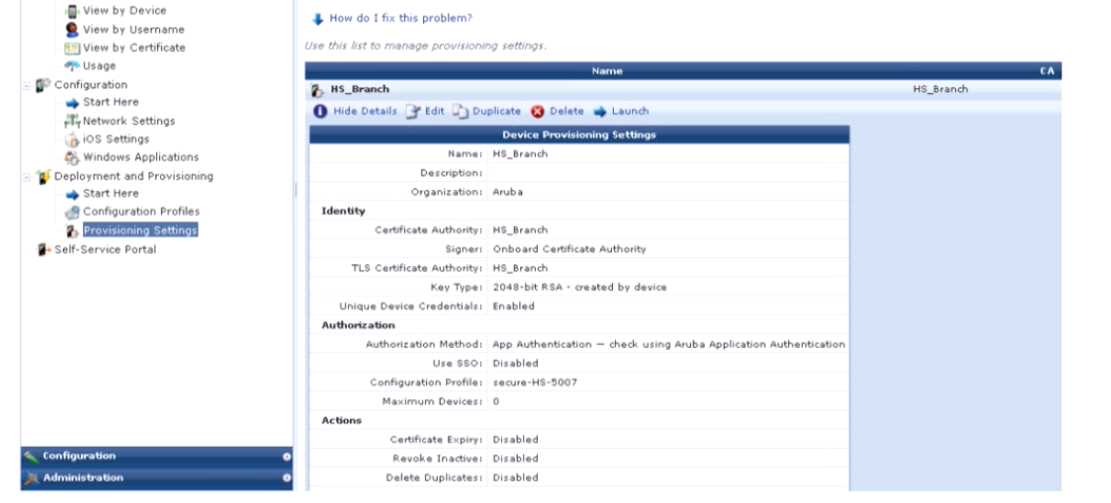1111x503 pixels.
Task: Click the blue Launch arrow icon
Action: (x=601, y=112)
